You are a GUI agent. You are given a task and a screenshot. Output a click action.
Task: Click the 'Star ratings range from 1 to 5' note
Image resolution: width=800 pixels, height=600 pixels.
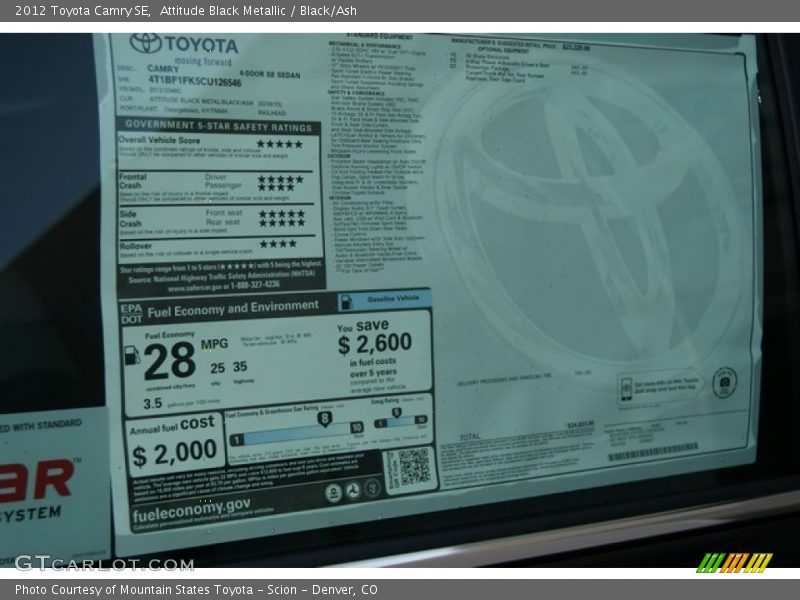pos(221,266)
